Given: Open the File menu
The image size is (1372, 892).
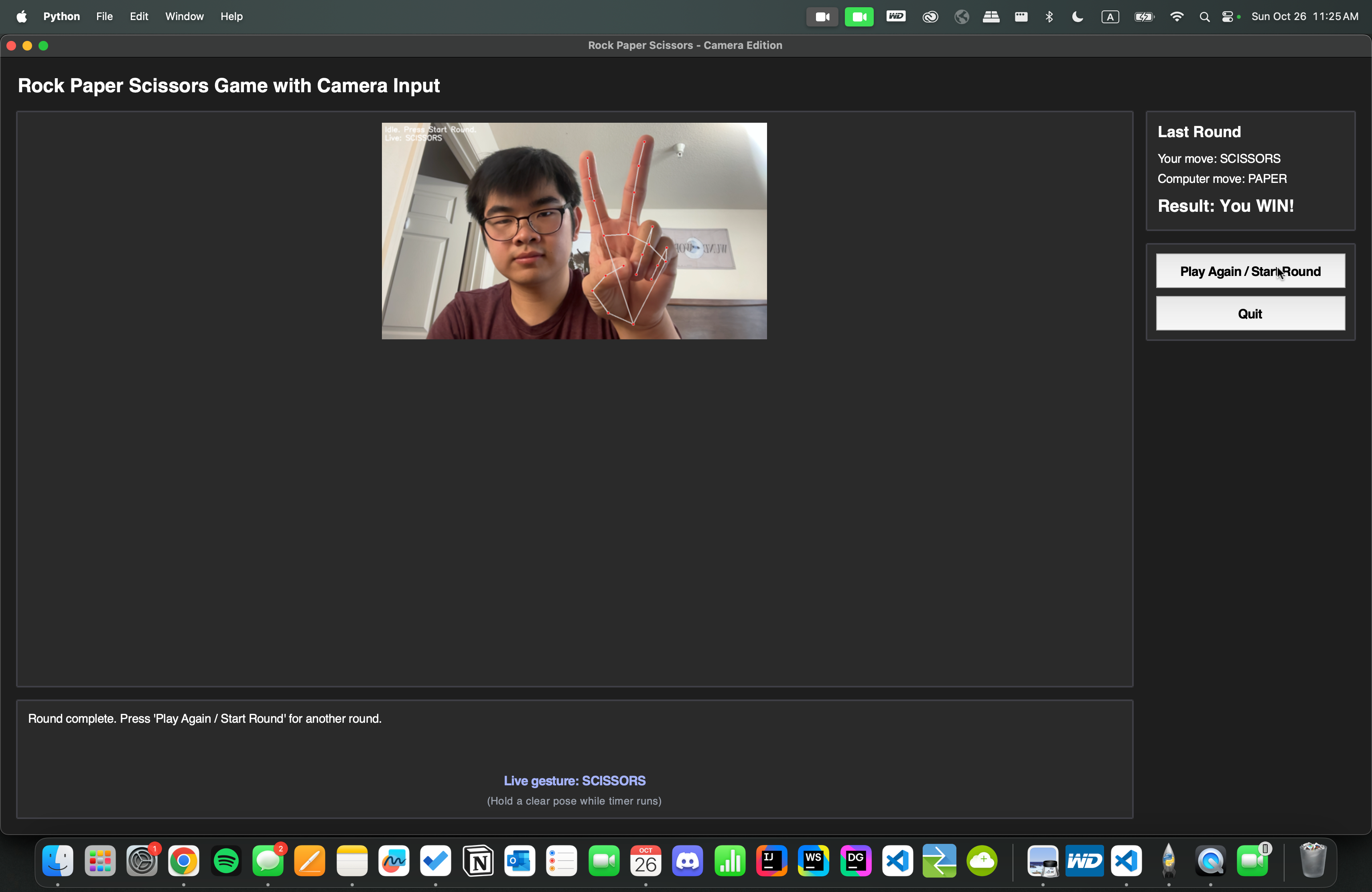Looking at the screenshot, I should tap(104, 16).
